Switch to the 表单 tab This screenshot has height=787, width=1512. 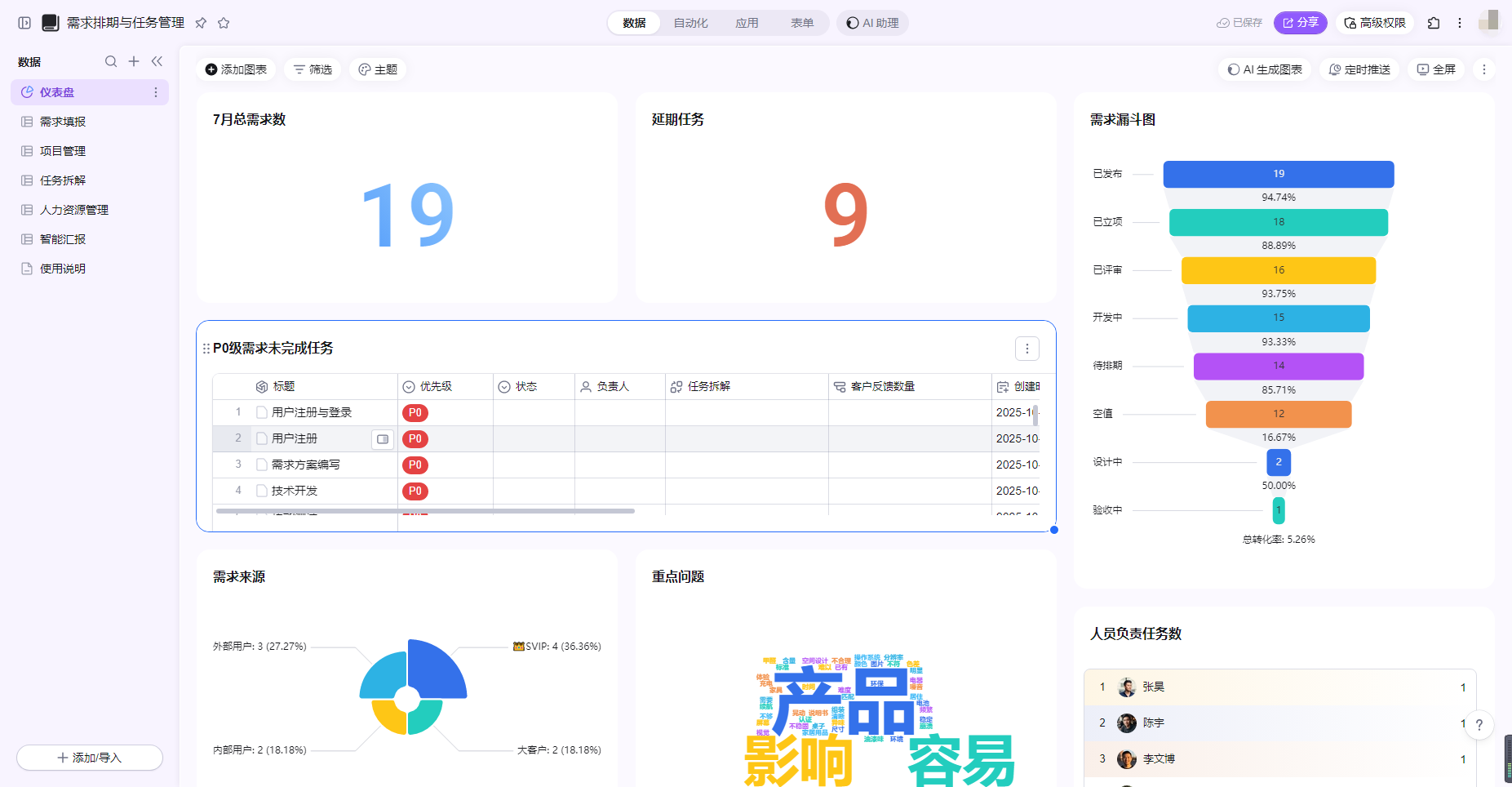[x=801, y=23]
